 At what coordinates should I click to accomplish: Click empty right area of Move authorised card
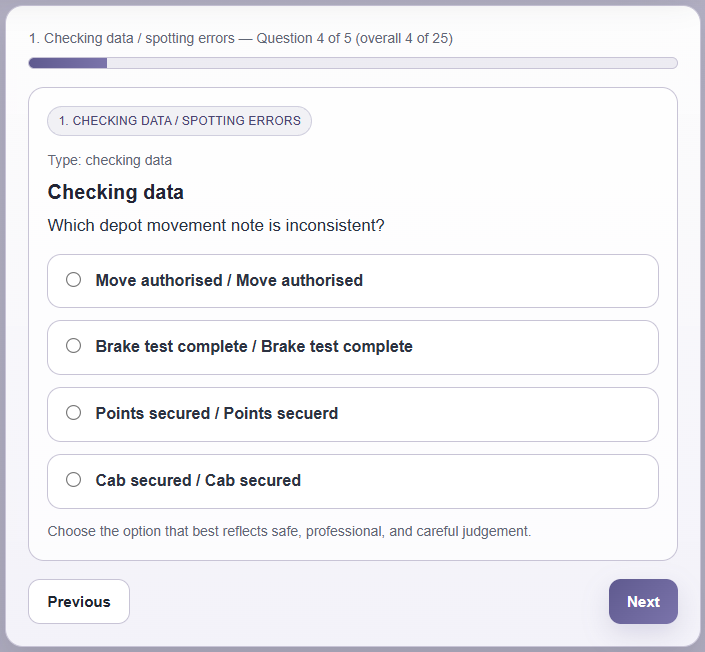540,281
